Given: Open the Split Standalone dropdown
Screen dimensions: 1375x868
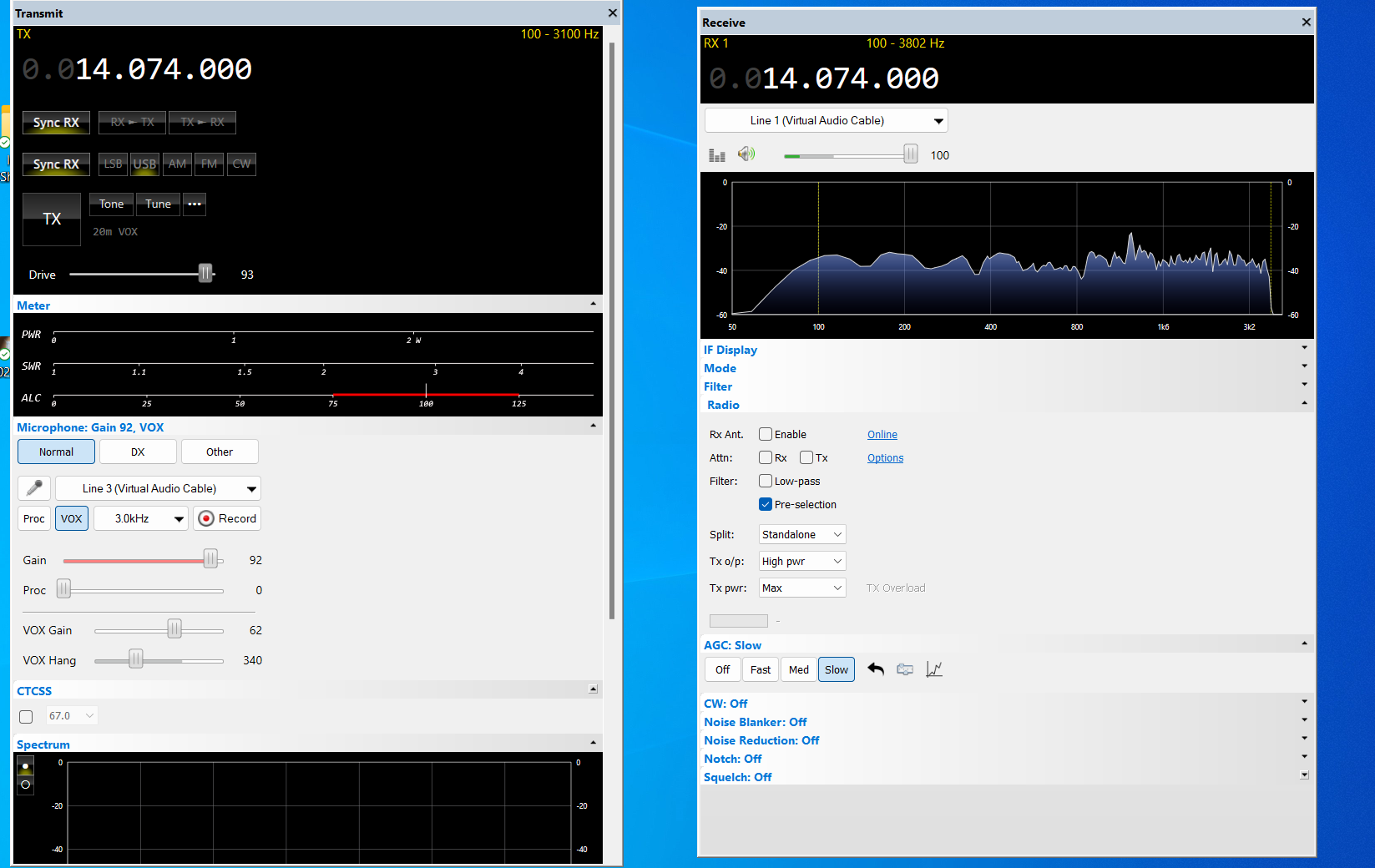Looking at the screenshot, I should click(801, 534).
